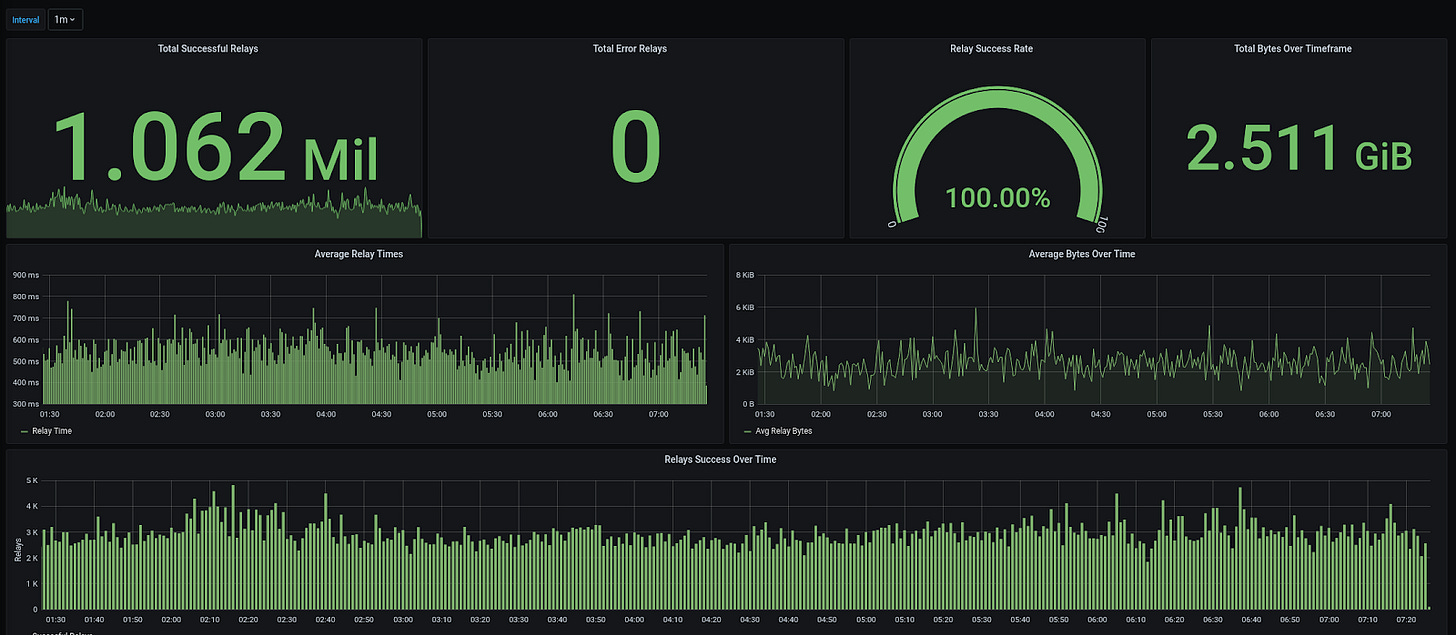The width and height of the screenshot is (1456, 635).
Task: Click the 0 total error relays value
Action: coord(636,149)
